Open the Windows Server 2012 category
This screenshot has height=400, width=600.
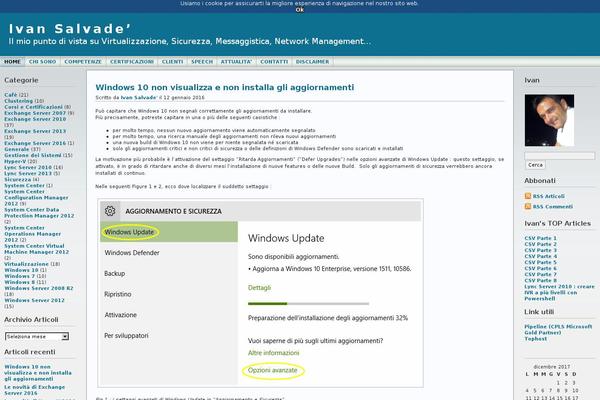34,300
